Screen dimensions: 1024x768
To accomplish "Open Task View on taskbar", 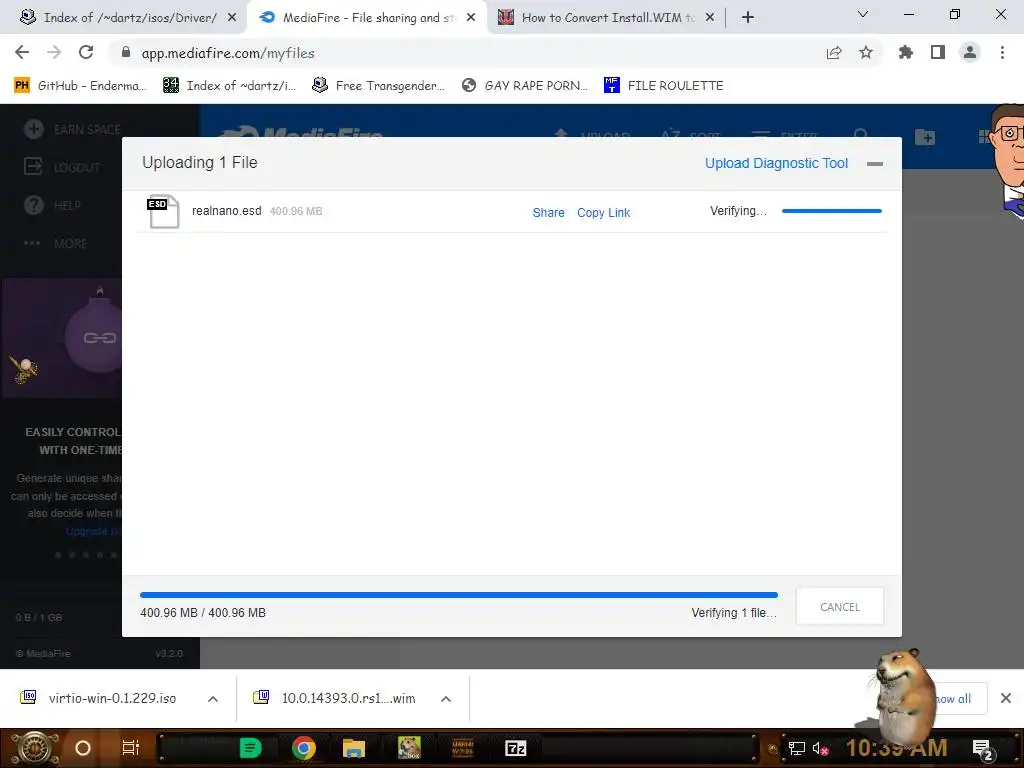I will [131, 748].
